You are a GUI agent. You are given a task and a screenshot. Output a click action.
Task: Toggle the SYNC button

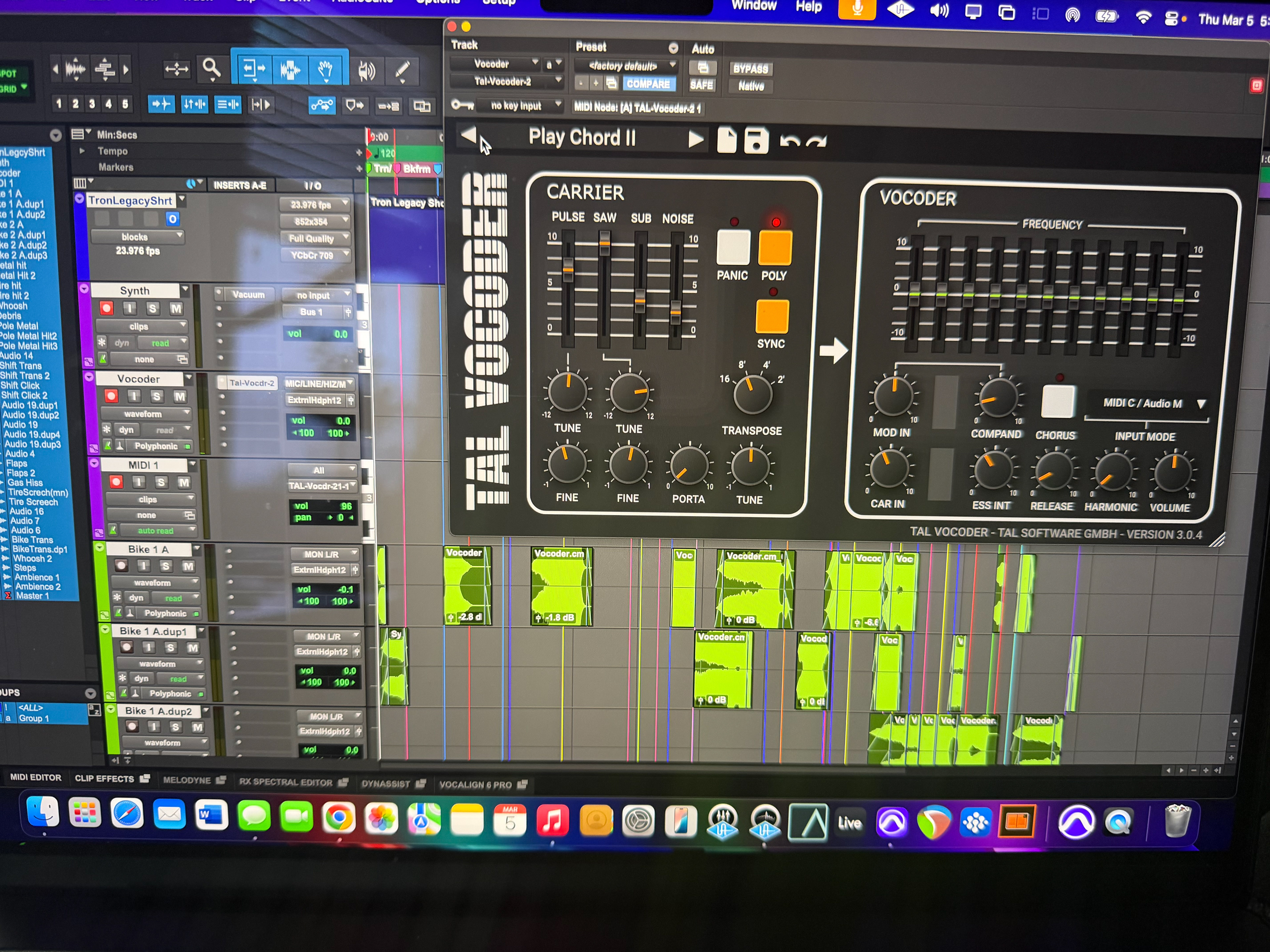point(772,316)
